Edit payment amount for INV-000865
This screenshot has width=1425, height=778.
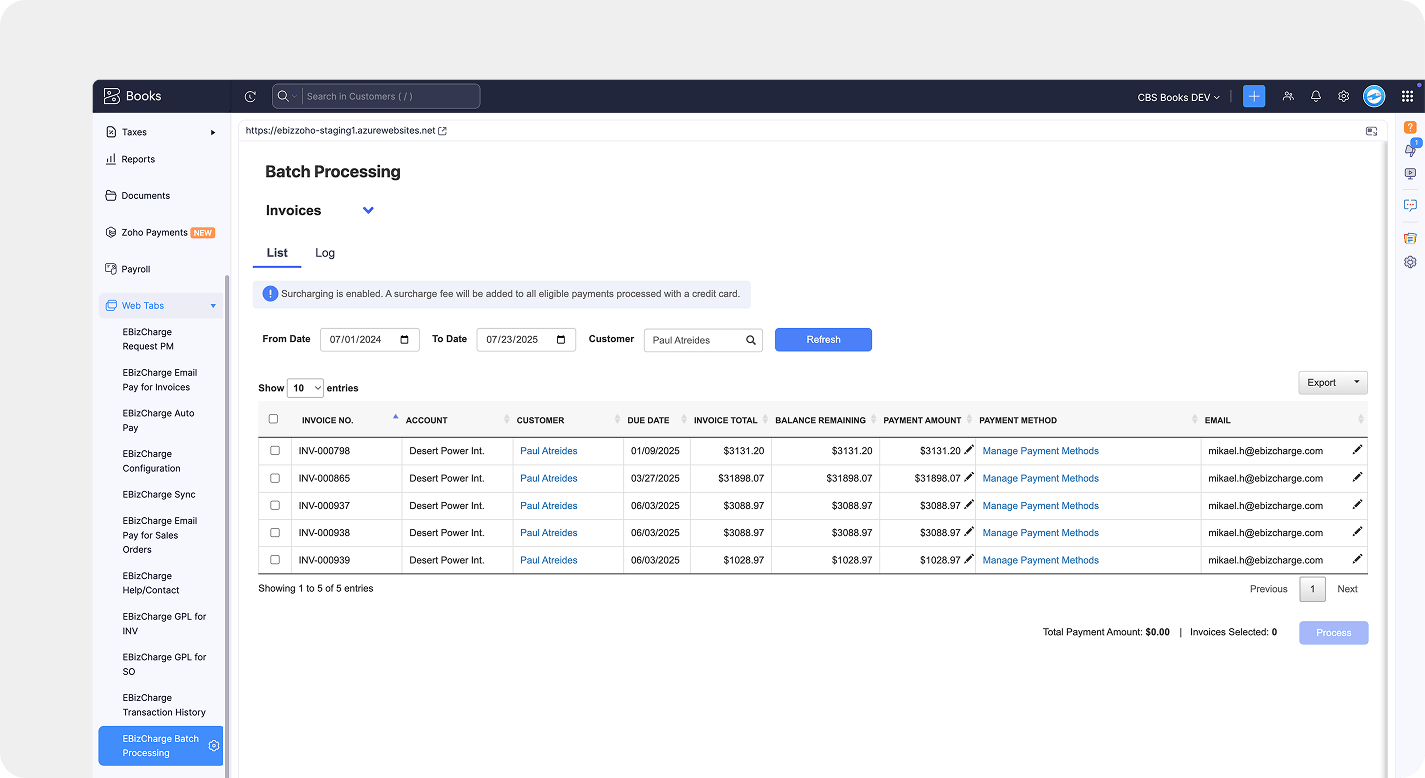[x=968, y=477]
